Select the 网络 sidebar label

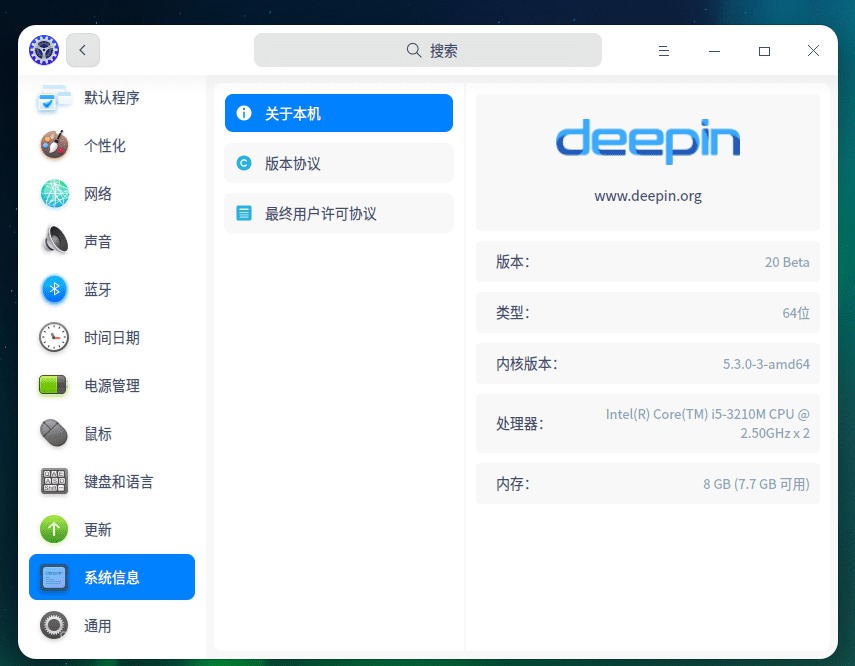pyautogui.click(x=98, y=194)
